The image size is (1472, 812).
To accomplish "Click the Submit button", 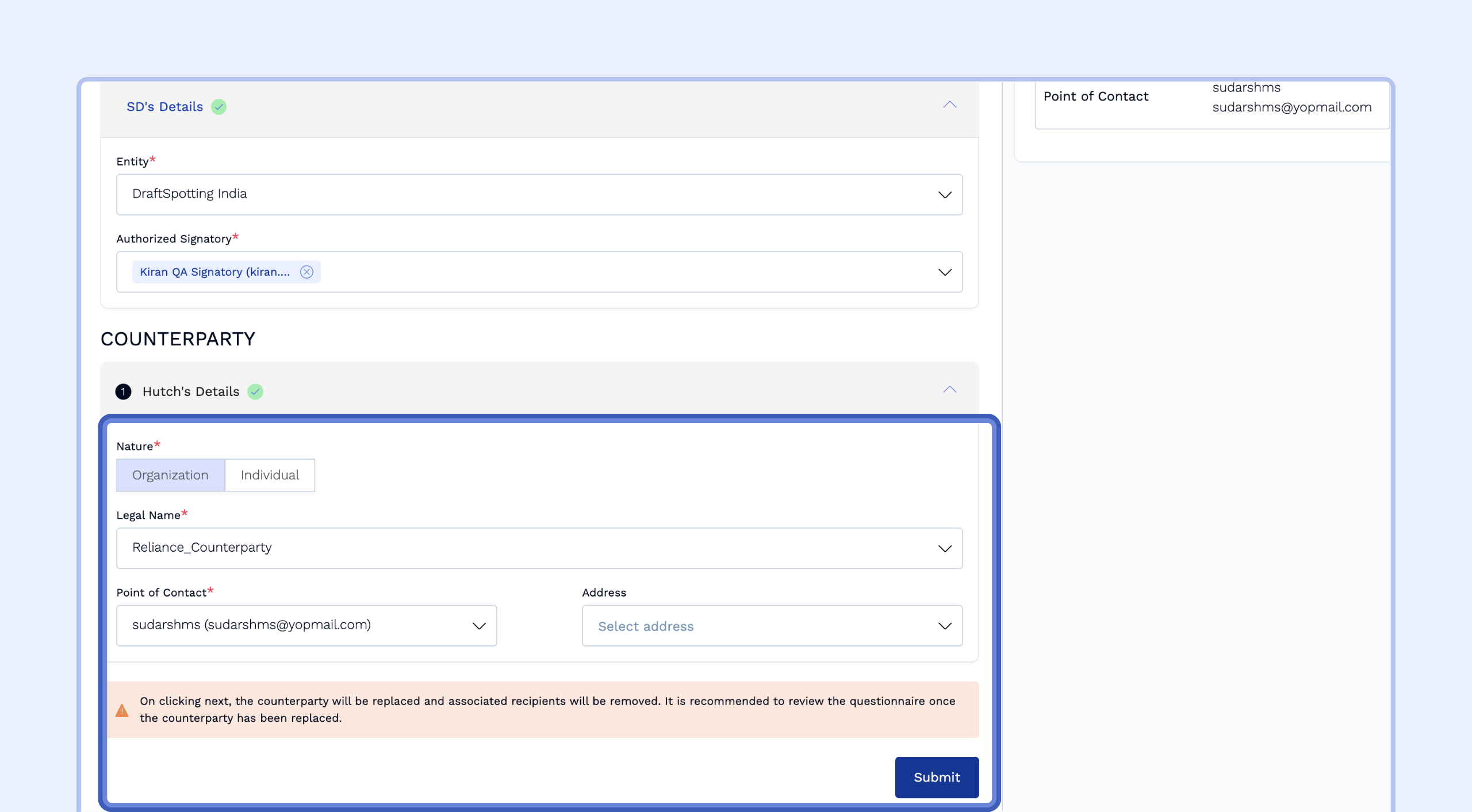I will [937, 777].
